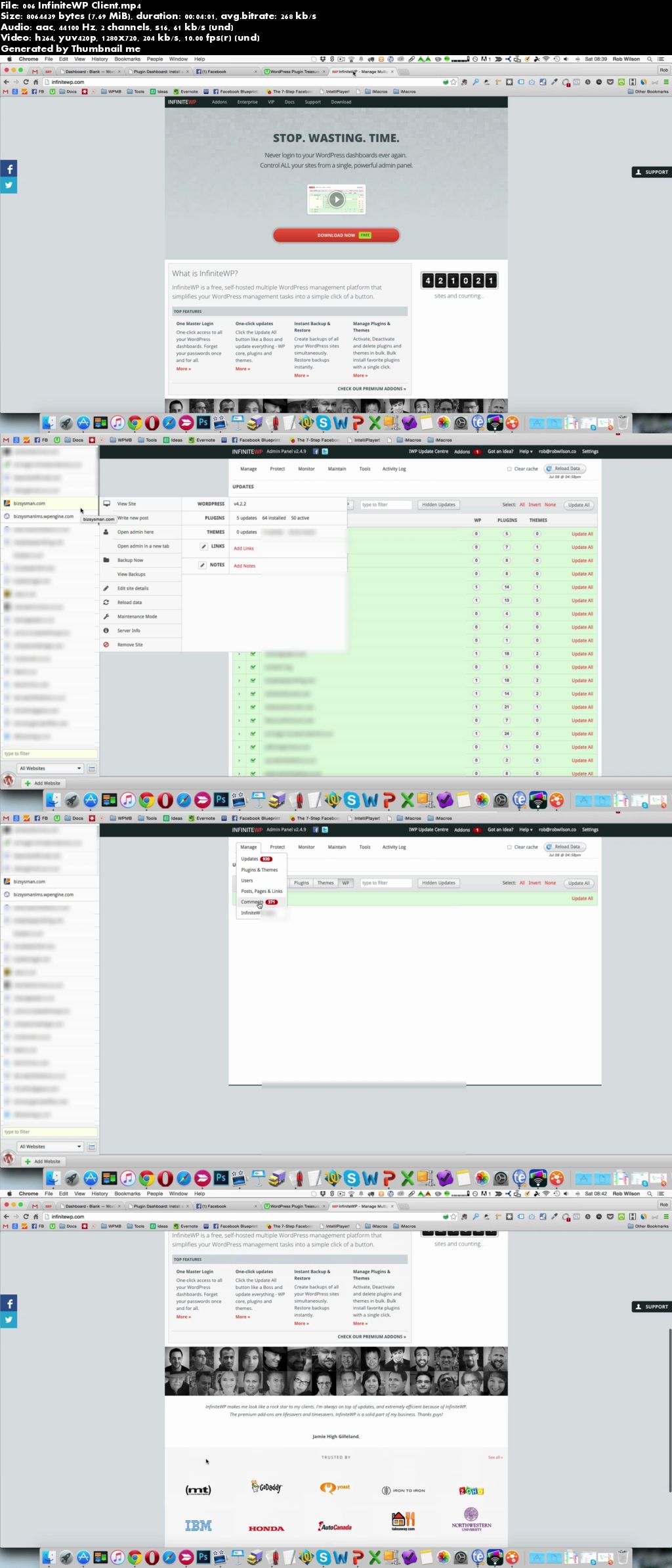Click Reload Data button in the Manage dropdown frame
This screenshot has height=1568, width=672.
point(564,847)
